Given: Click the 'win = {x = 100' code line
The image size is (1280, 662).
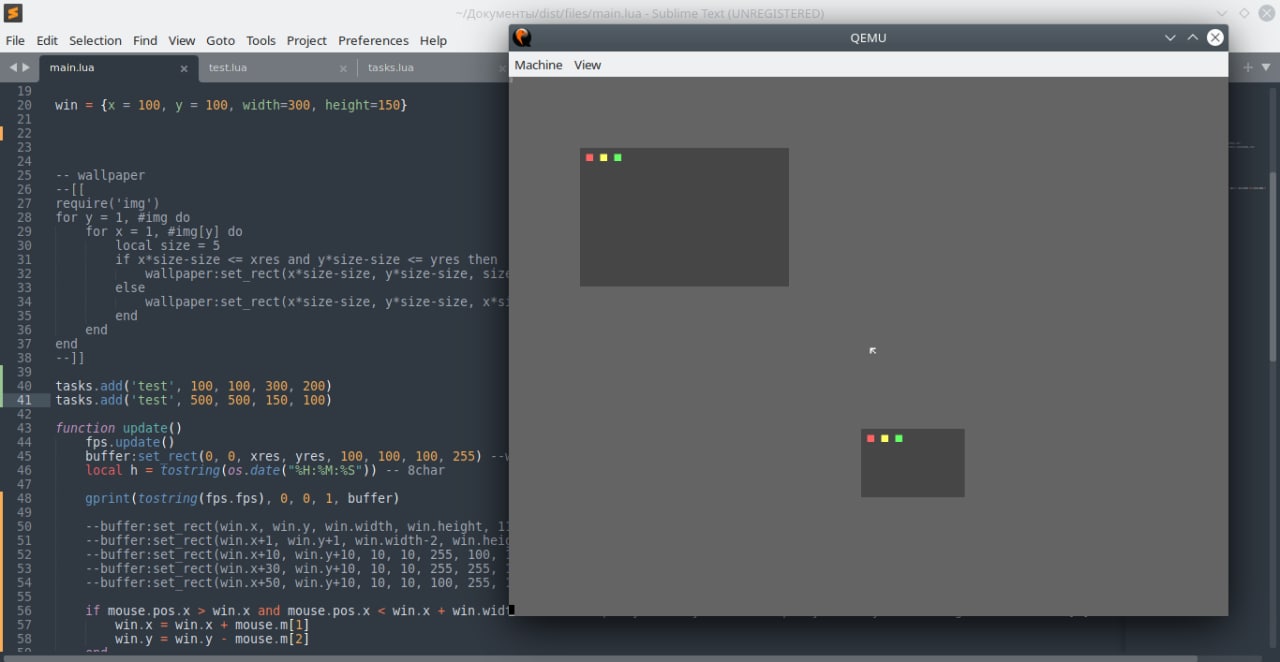Looking at the screenshot, I should 231,105.
